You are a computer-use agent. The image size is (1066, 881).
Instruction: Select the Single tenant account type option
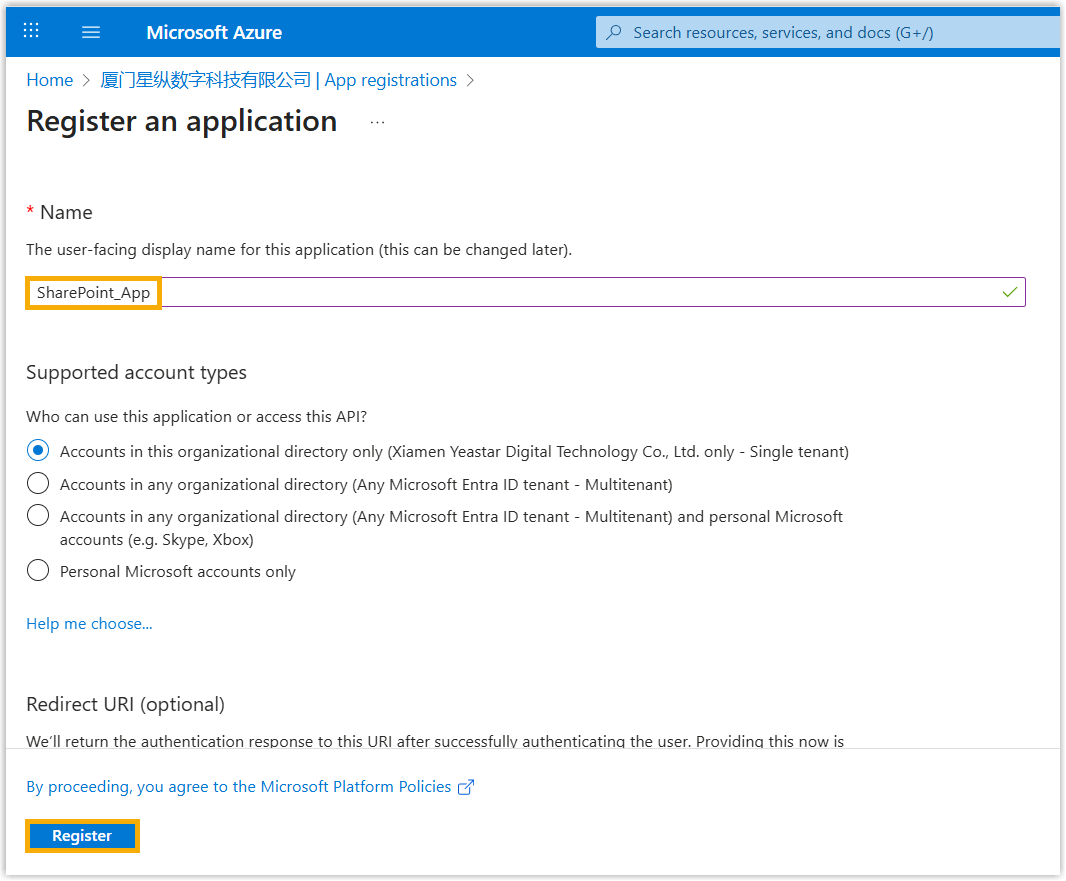[x=38, y=451]
